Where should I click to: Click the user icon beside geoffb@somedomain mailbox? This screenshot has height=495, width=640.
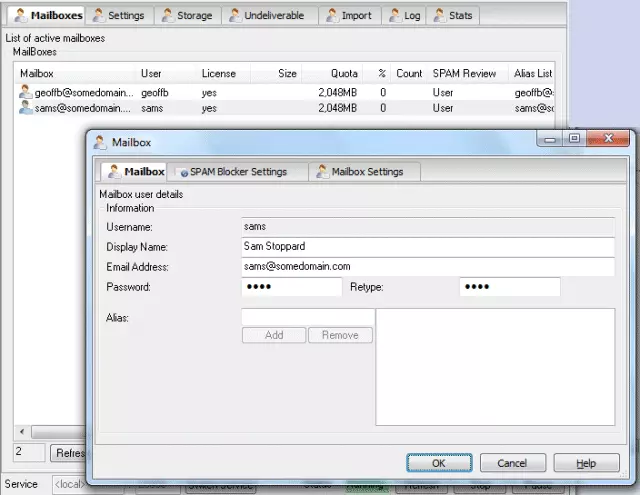point(25,92)
